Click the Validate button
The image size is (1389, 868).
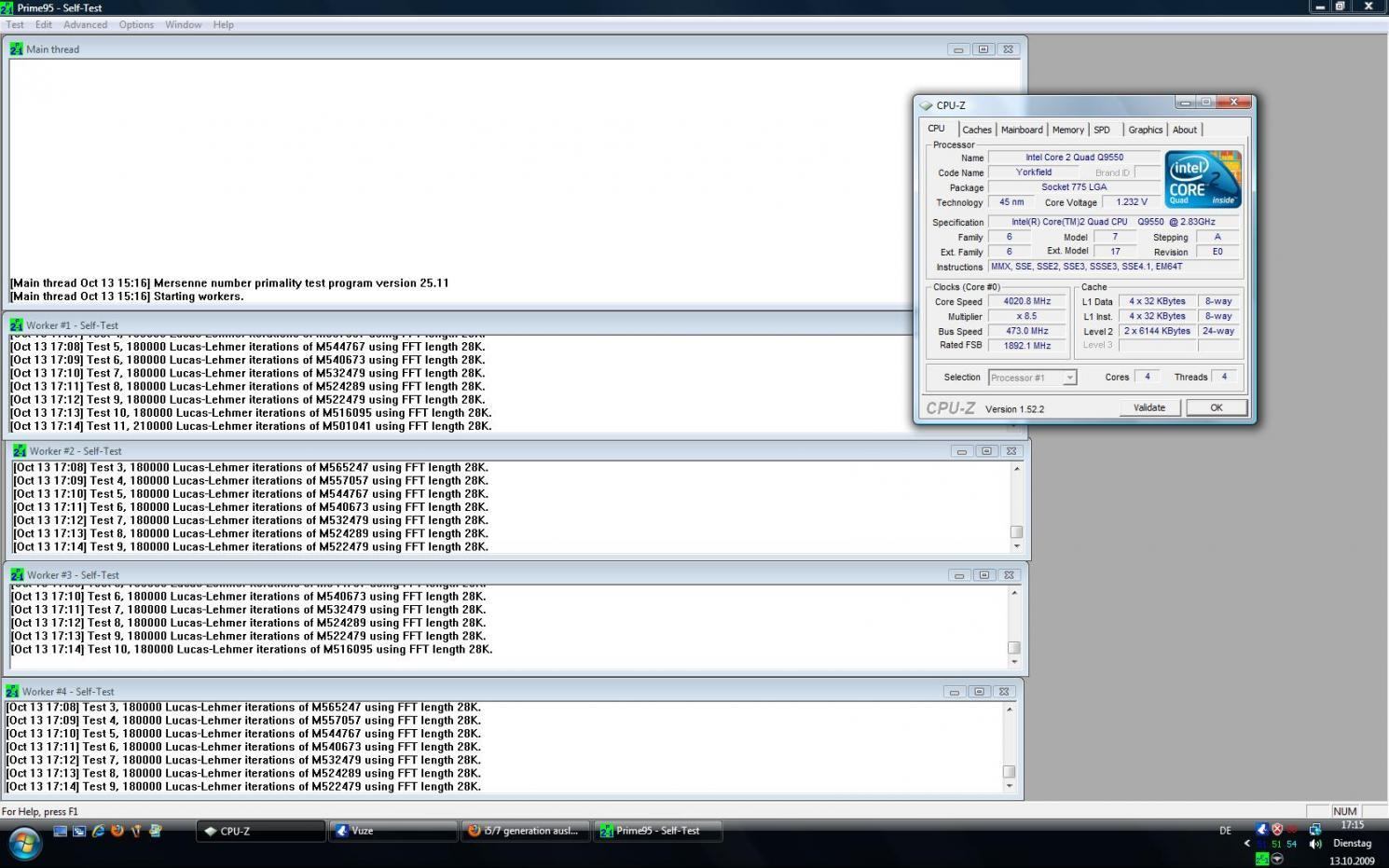[1149, 407]
